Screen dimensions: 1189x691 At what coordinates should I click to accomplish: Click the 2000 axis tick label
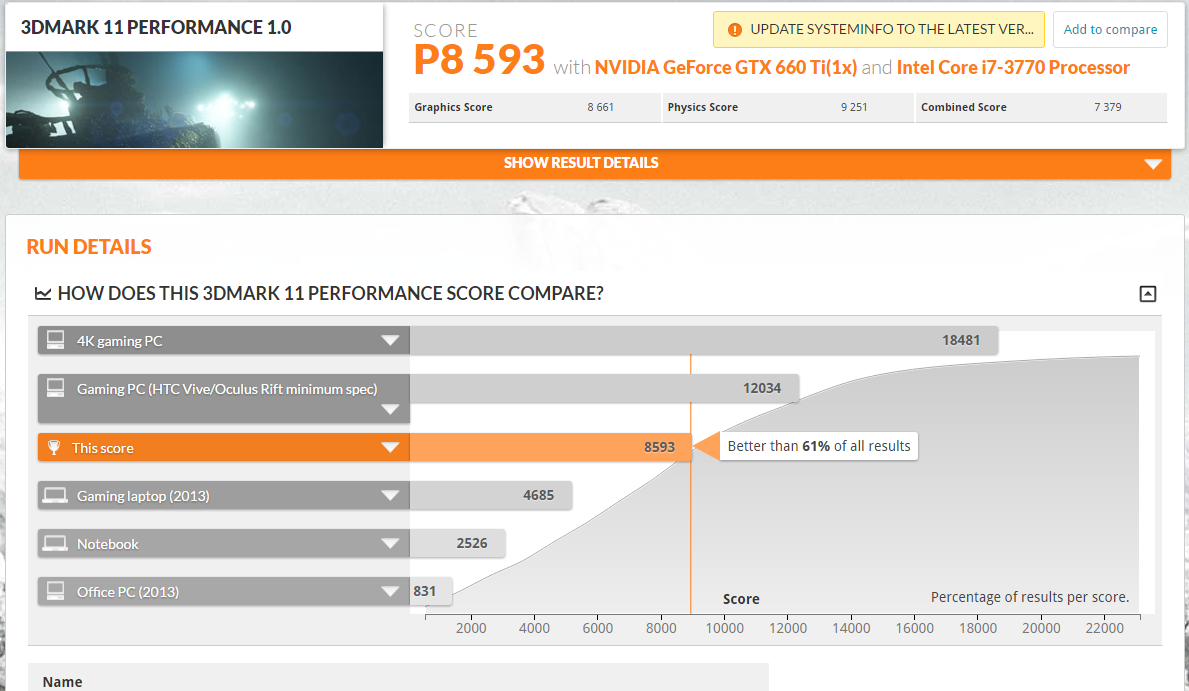coord(471,628)
